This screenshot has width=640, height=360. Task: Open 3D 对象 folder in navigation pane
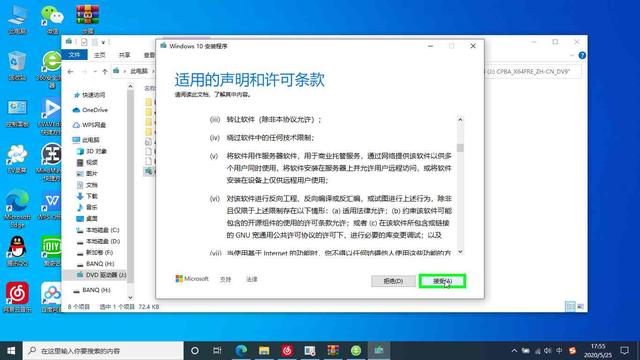[x=96, y=151]
